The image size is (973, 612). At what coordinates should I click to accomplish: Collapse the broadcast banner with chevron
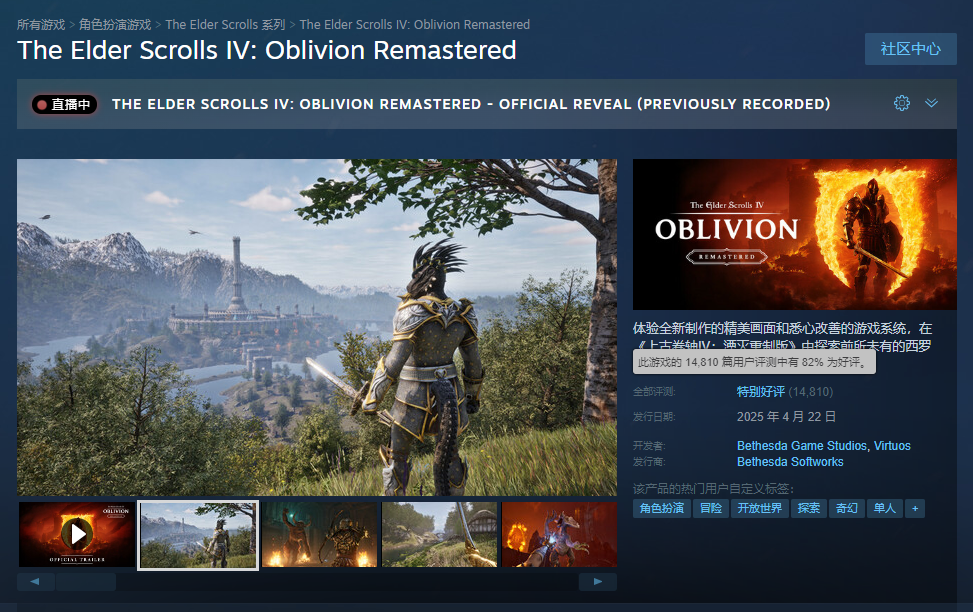coord(931,103)
